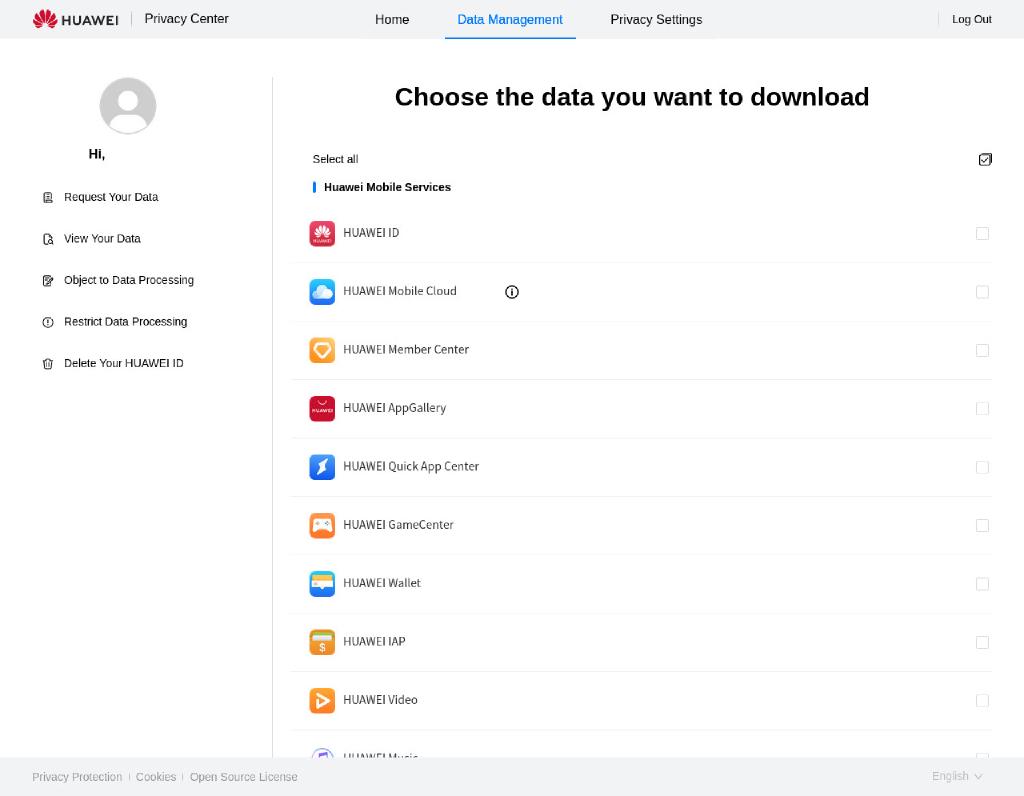Click the HUAWEI Mobile Cloud icon
The image size is (1024, 796).
tap(322, 291)
